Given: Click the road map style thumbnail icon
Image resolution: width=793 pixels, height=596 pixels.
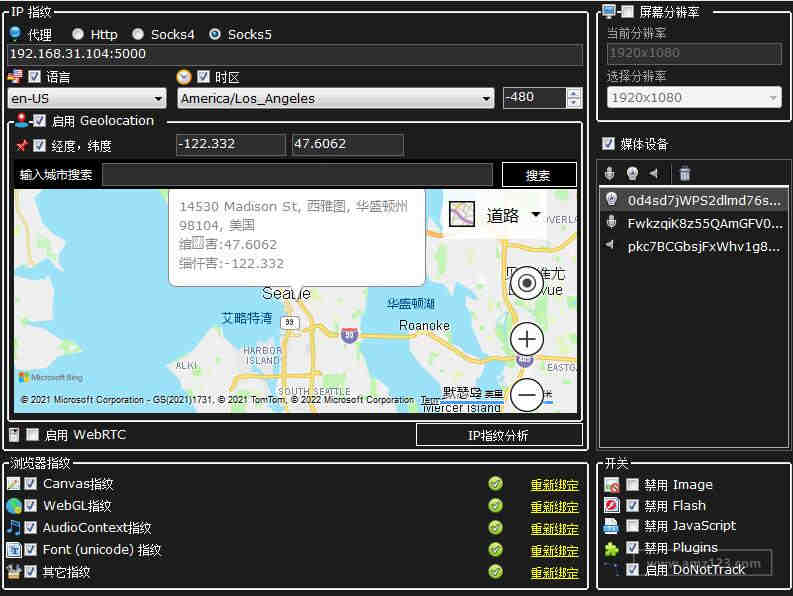Looking at the screenshot, I should [462, 214].
